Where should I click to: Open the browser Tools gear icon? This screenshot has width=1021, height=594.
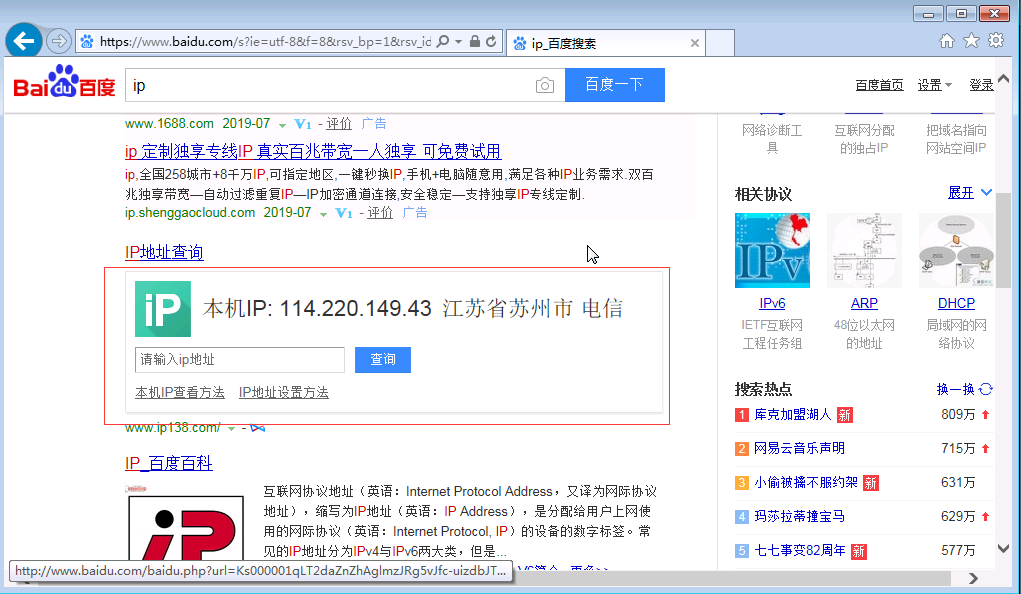click(x=996, y=40)
